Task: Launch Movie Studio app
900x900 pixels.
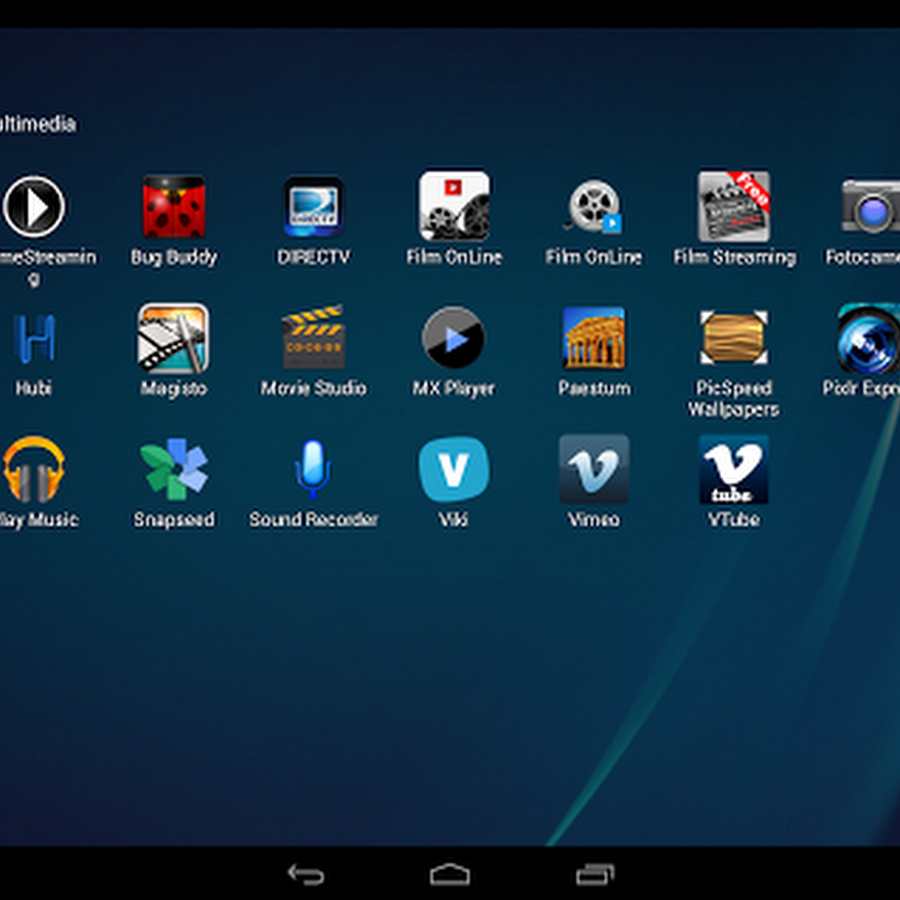Action: point(313,338)
